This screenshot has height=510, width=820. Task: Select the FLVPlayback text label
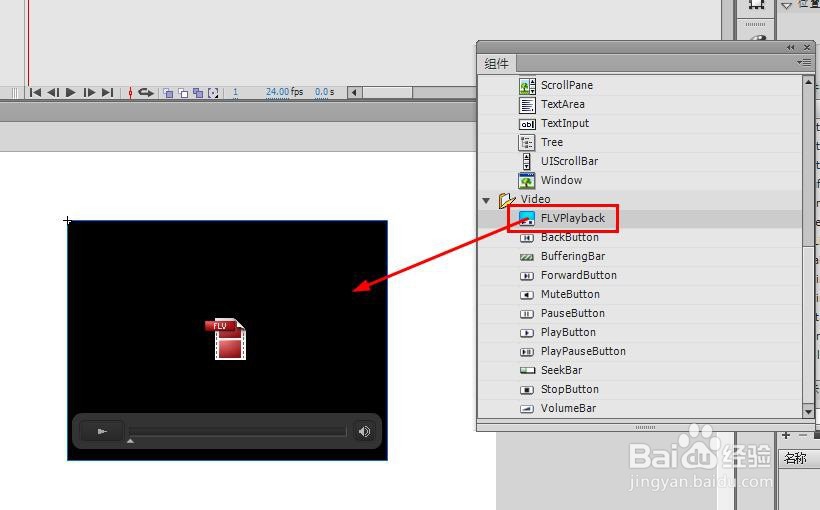click(573, 218)
